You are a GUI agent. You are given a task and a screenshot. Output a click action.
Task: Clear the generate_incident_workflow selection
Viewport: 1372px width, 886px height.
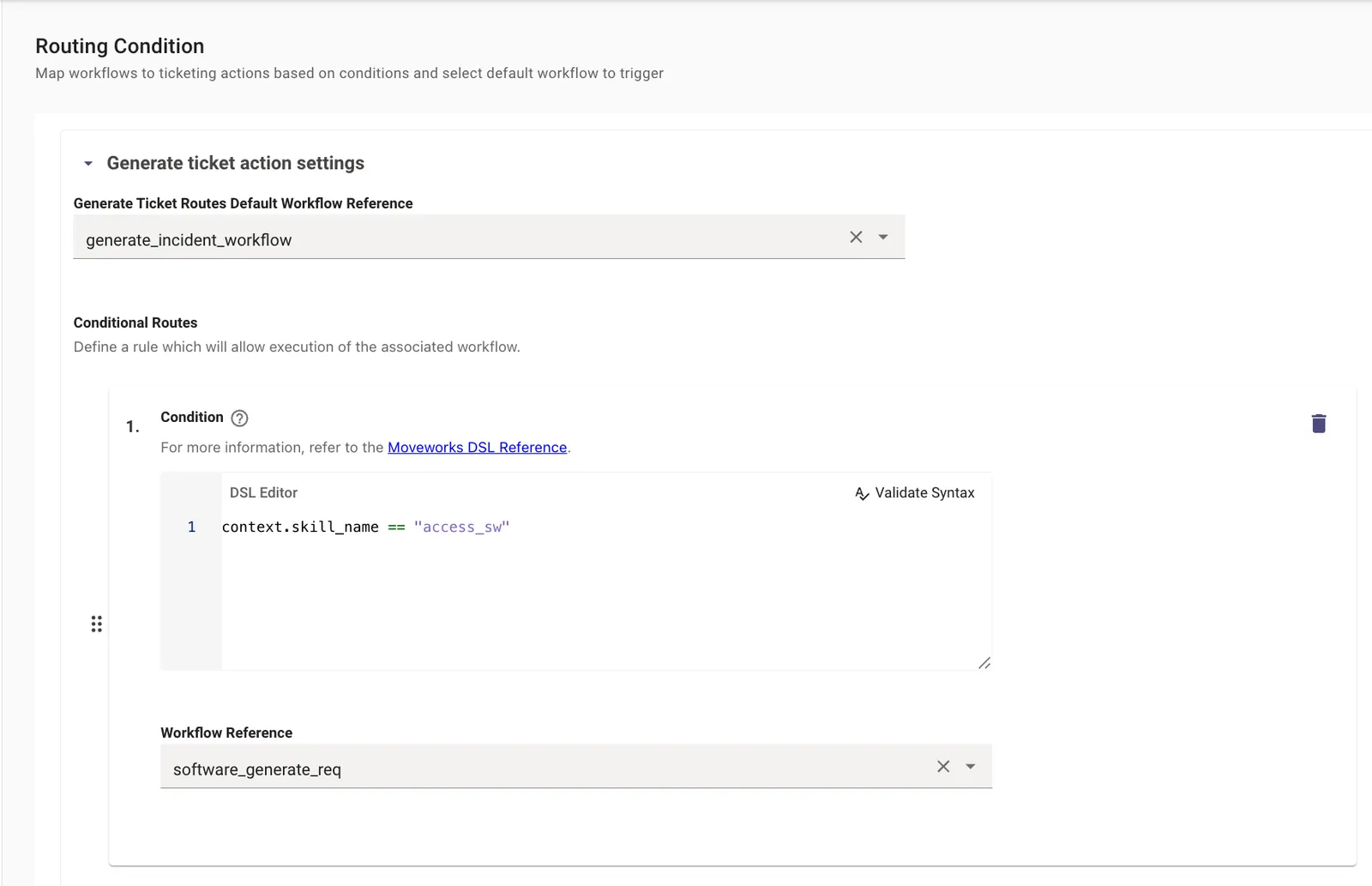click(x=856, y=237)
